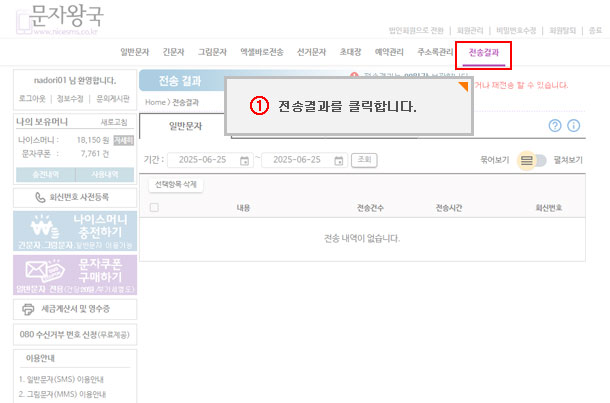Image resolution: width=610 pixels, height=403 pixels.
Task: Click the 선택항목 삭제 button
Action: point(175,185)
